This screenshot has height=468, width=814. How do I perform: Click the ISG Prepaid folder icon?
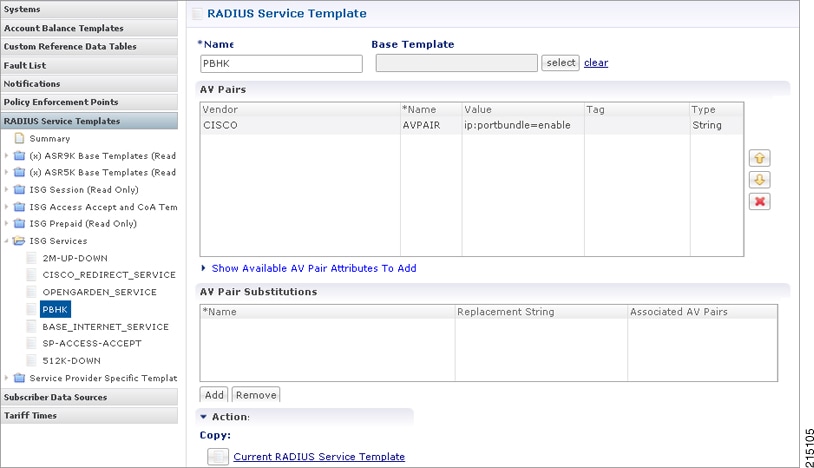pyautogui.click(x=19, y=224)
